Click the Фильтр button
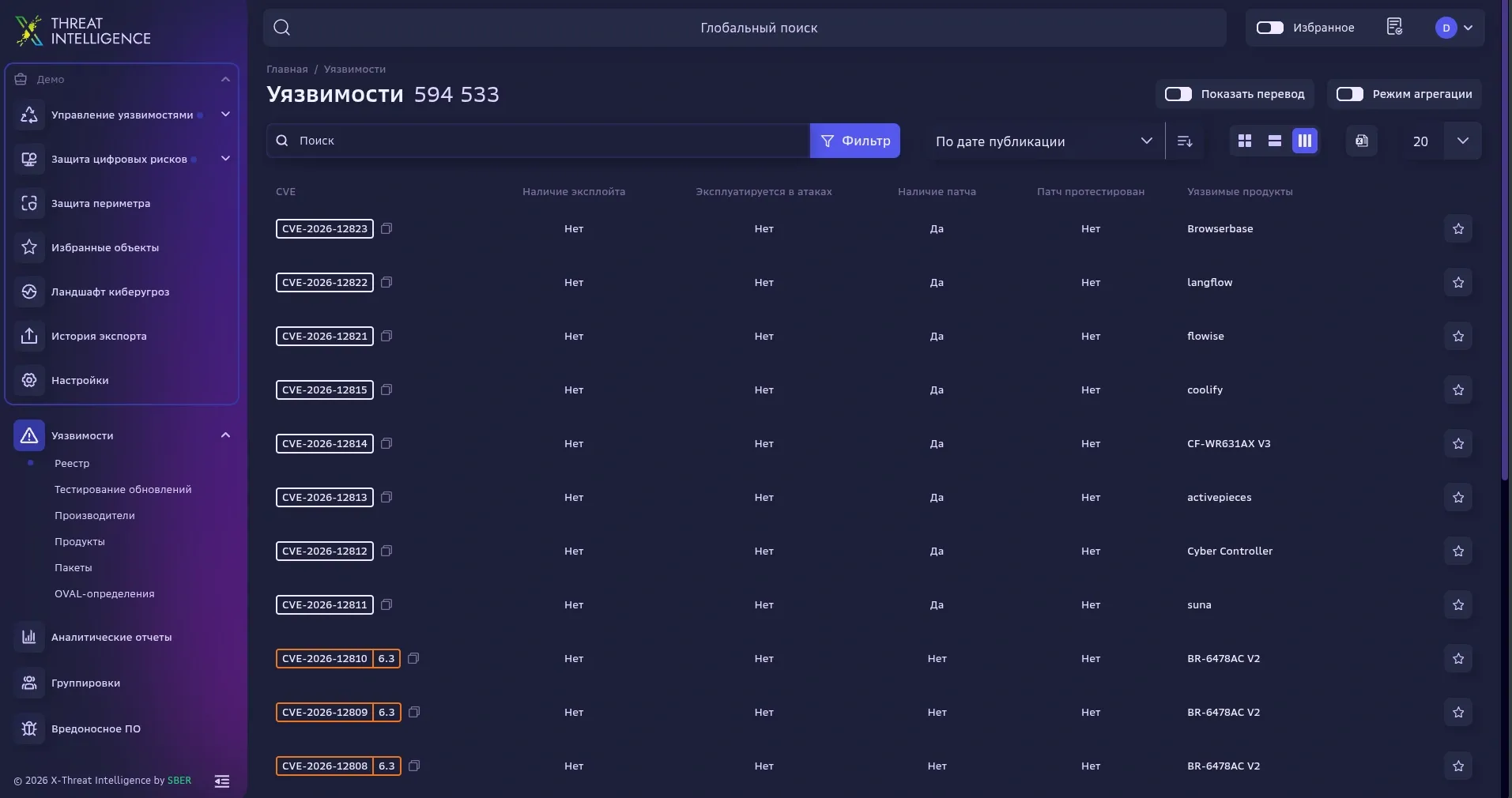This screenshot has width=1512, height=798. coord(855,141)
